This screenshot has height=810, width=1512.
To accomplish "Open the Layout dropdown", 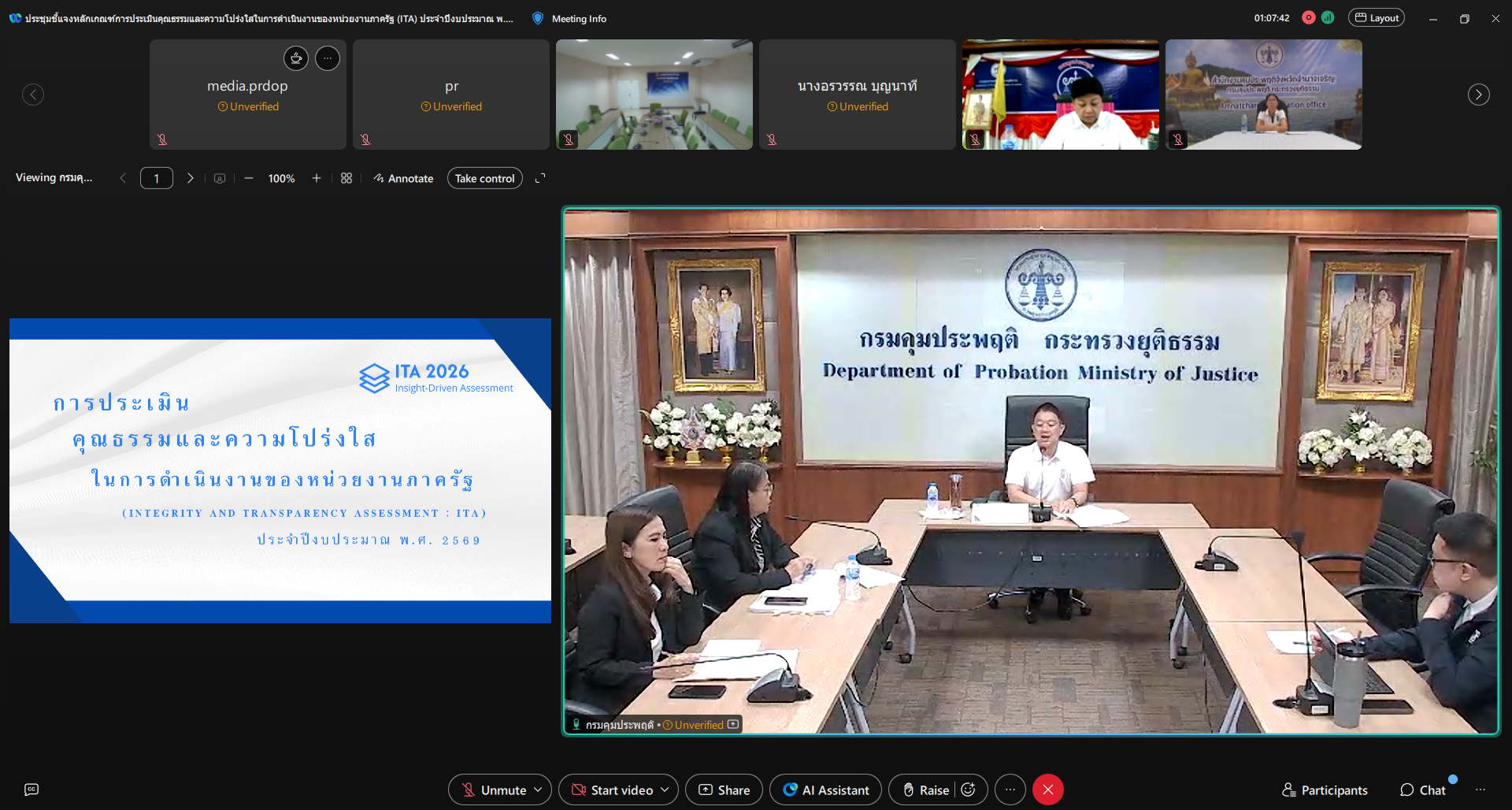I will tap(1377, 17).
